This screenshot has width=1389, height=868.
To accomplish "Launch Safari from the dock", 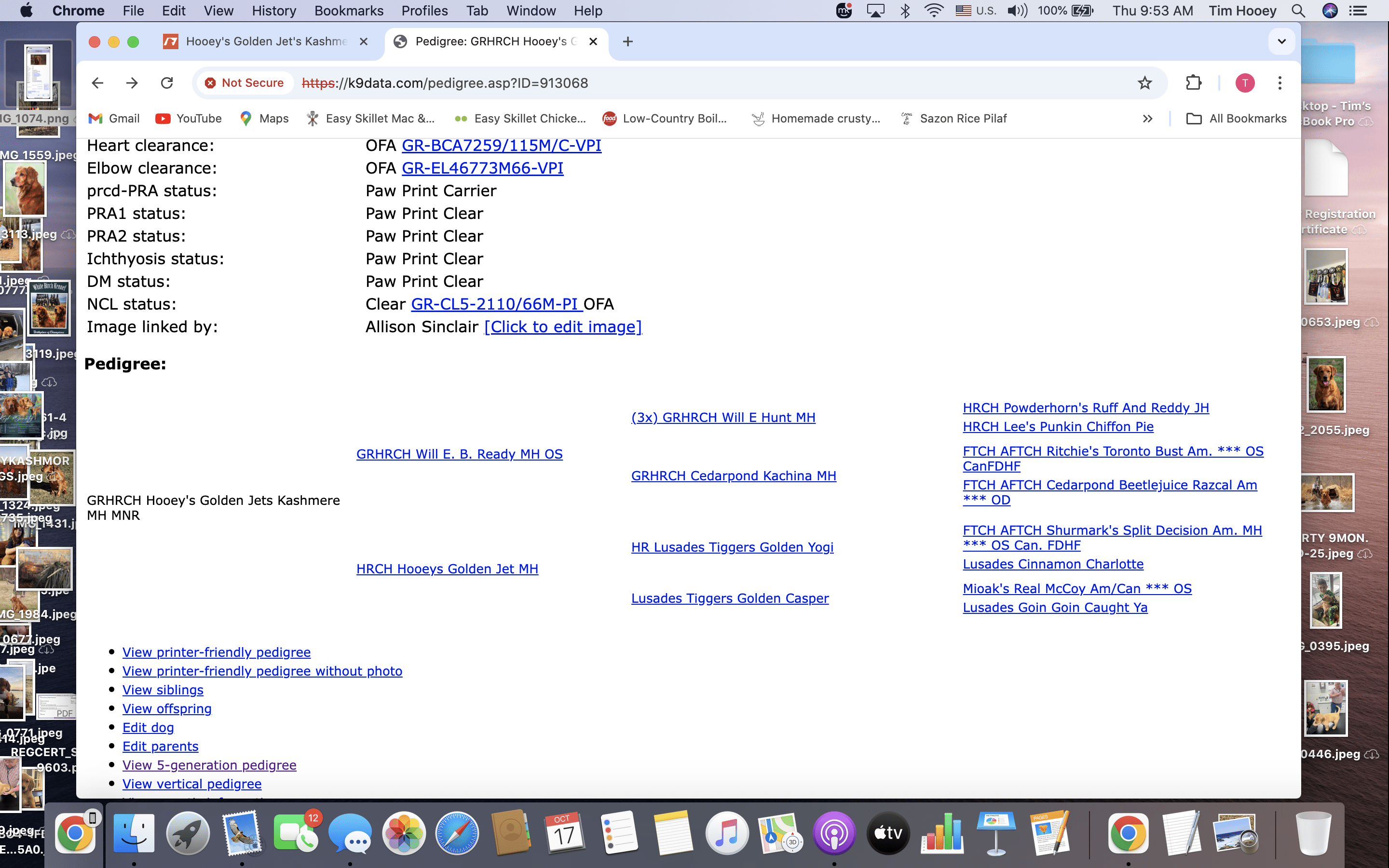I will [x=457, y=833].
